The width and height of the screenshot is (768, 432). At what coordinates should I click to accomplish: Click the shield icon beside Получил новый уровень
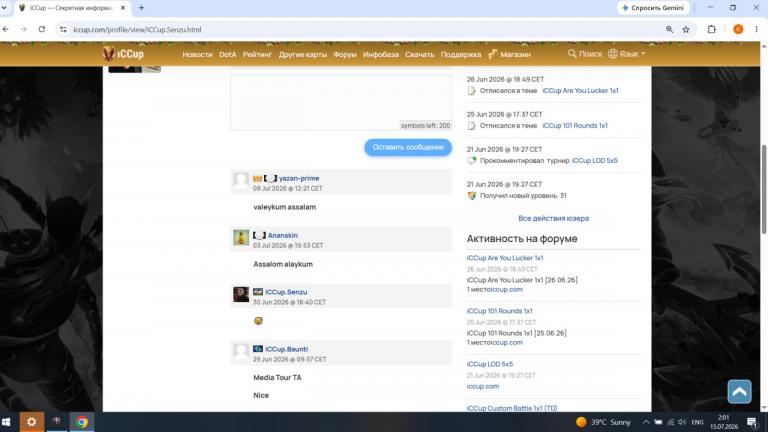[472, 195]
